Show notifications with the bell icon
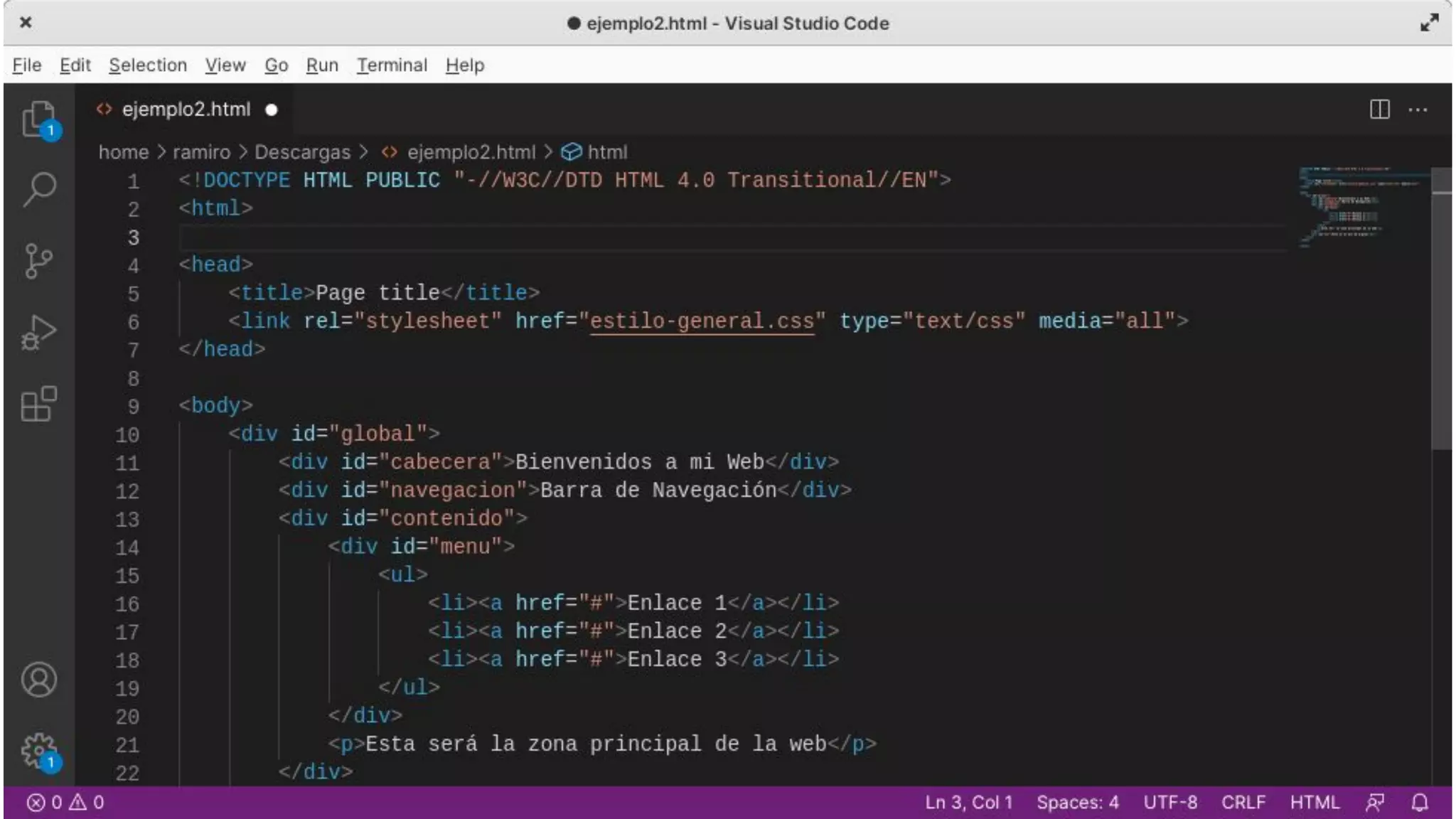This screenshot has width=1456, height=819. coord(1420,803)
